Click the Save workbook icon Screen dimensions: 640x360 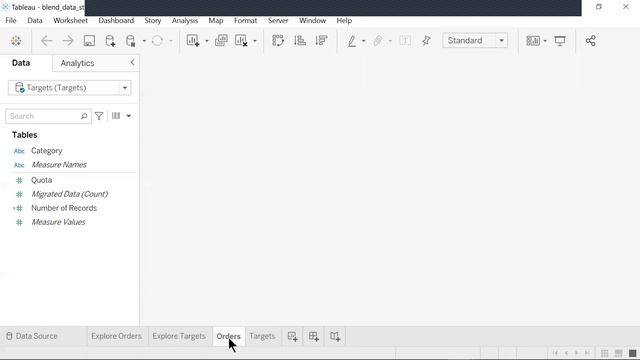[89, 40]
